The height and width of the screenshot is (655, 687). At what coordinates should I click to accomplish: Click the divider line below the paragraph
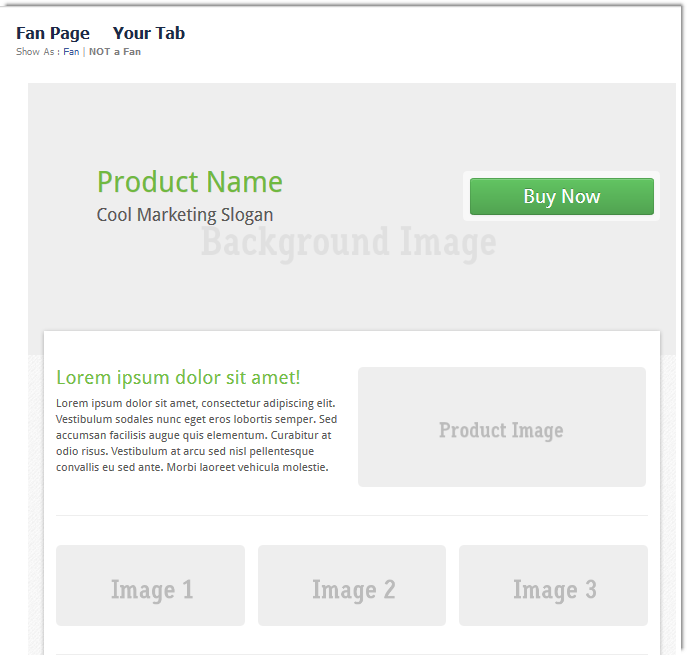(x=352, y=515)
